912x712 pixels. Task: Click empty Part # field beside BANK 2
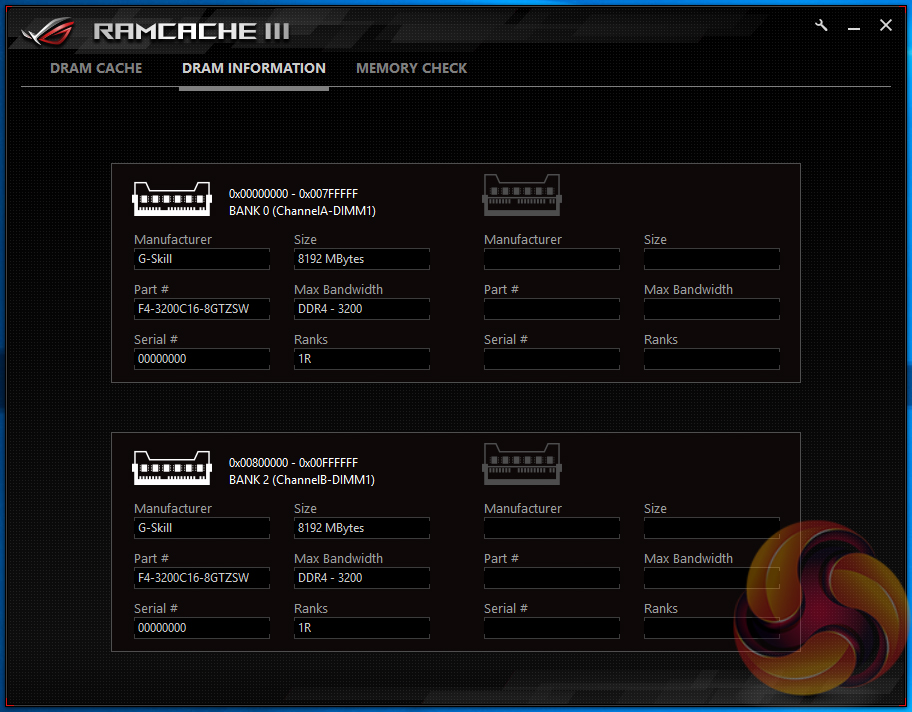[x=552, y=578]
